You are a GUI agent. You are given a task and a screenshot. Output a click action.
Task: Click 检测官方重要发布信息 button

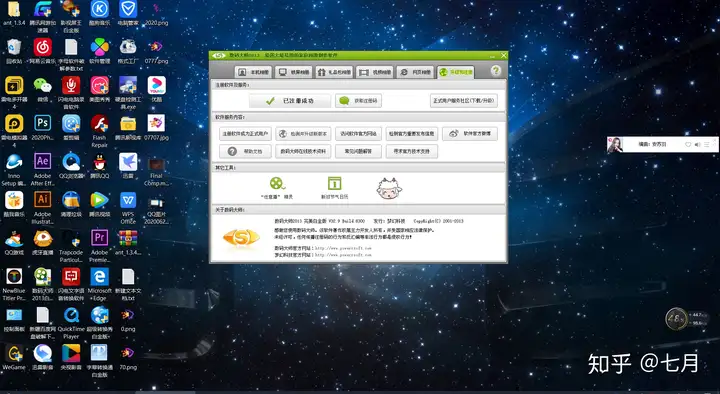click(412, 134)
